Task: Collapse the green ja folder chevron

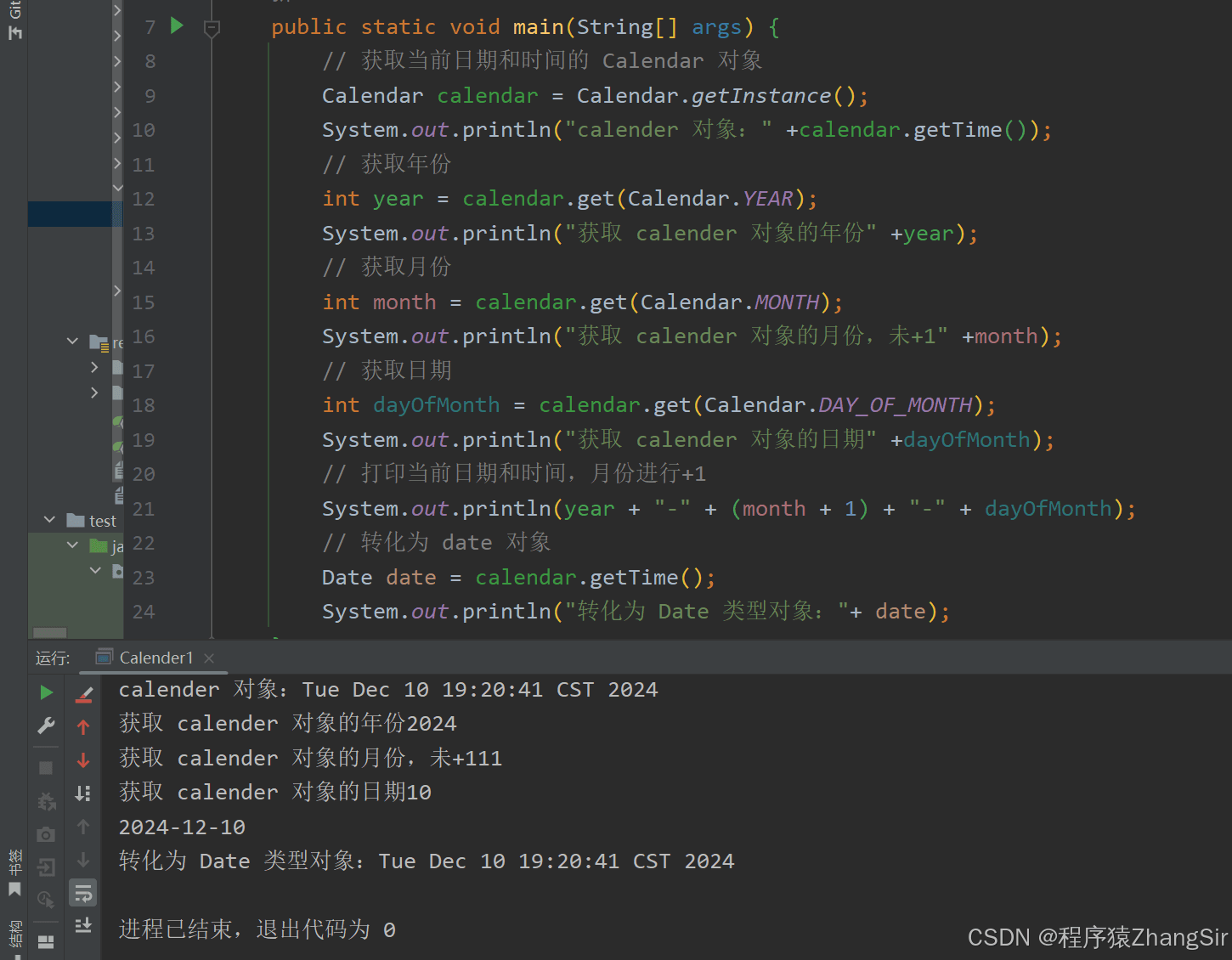Action: [x=72, y=545]
